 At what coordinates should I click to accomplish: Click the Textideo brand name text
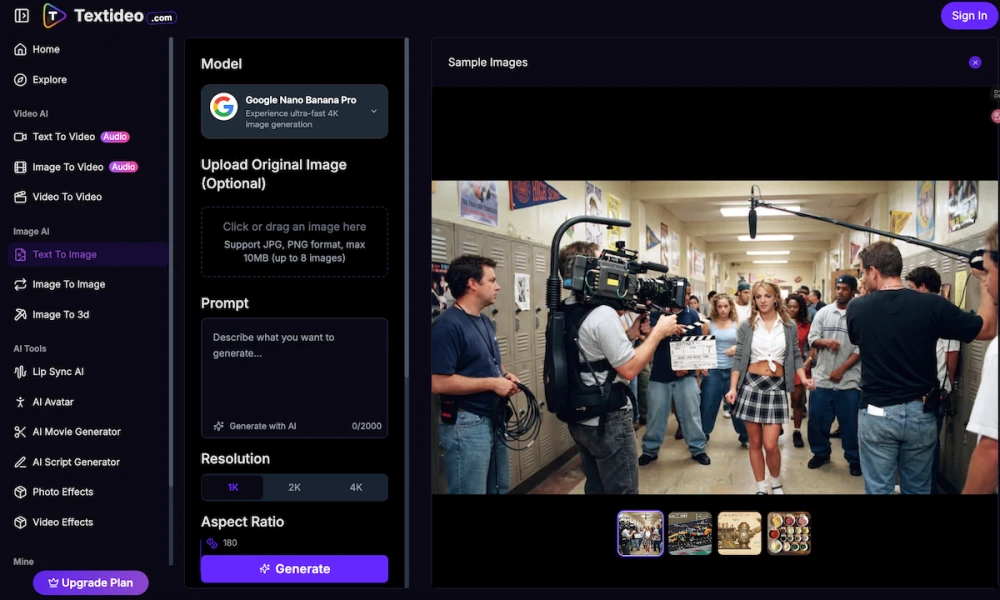[x=109, y=15]
